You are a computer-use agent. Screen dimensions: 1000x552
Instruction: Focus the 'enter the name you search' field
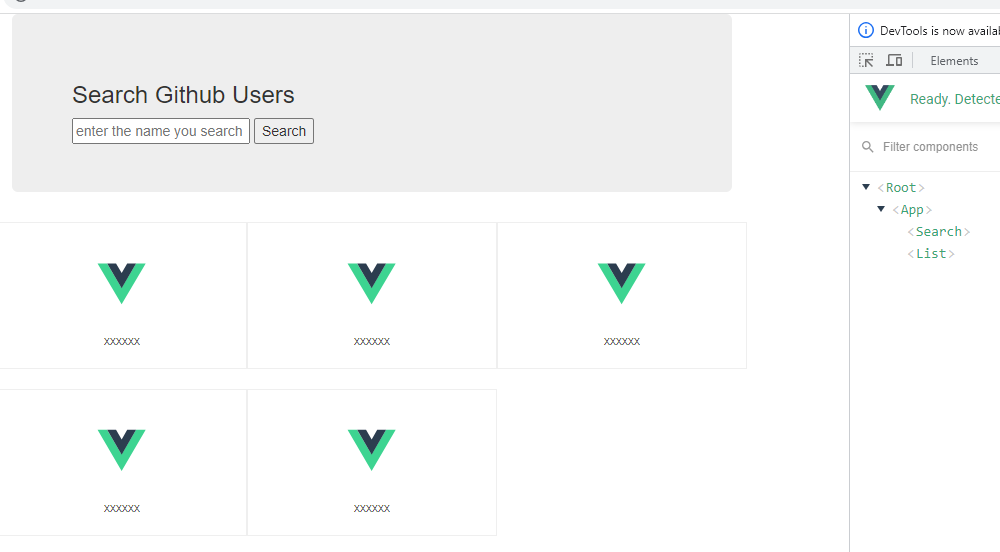[161, 131]
